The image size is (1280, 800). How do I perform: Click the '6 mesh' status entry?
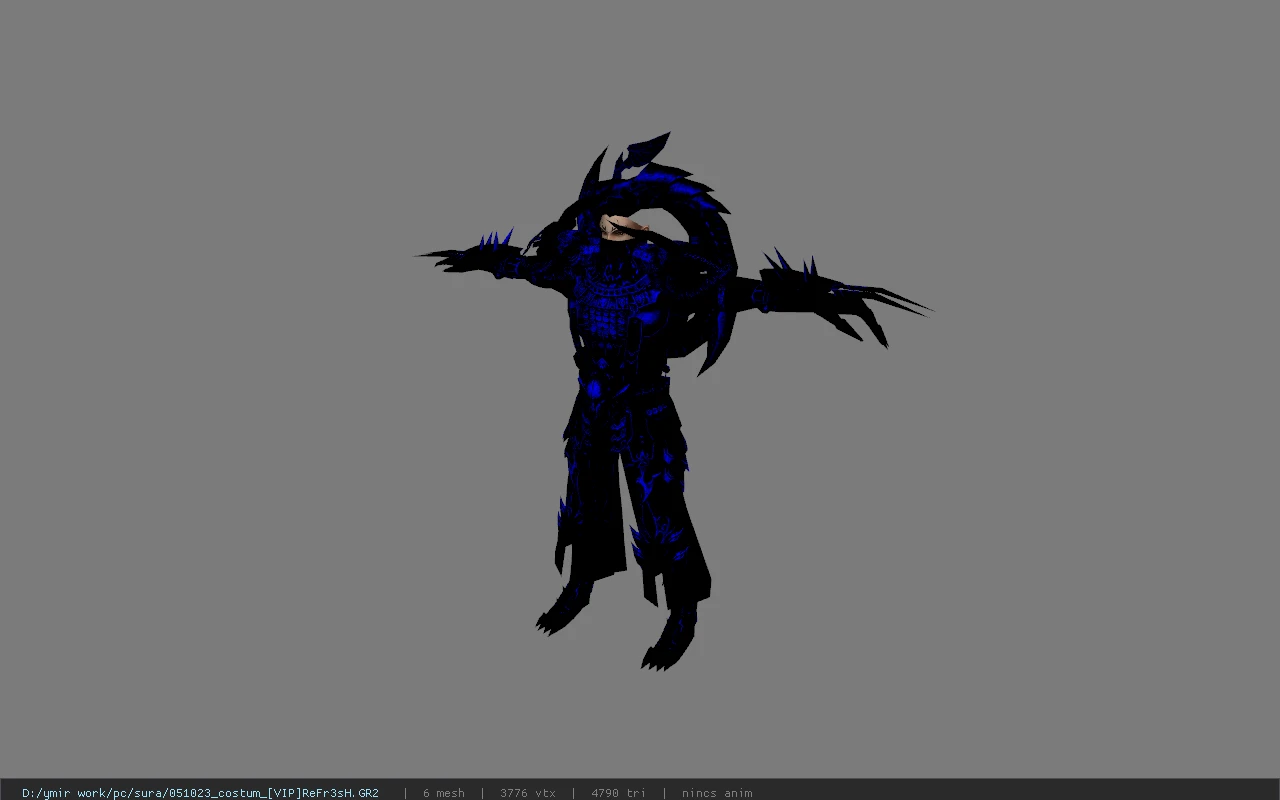[444, 793]
